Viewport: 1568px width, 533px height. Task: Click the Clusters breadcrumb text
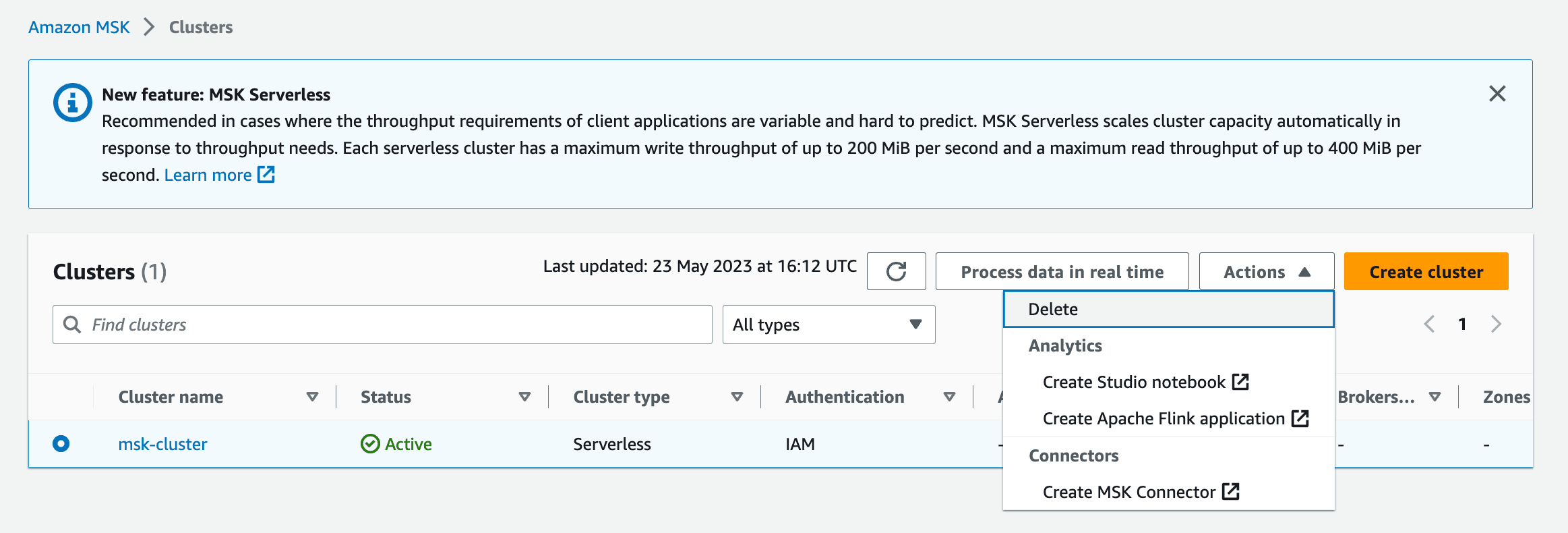[201, 27]
